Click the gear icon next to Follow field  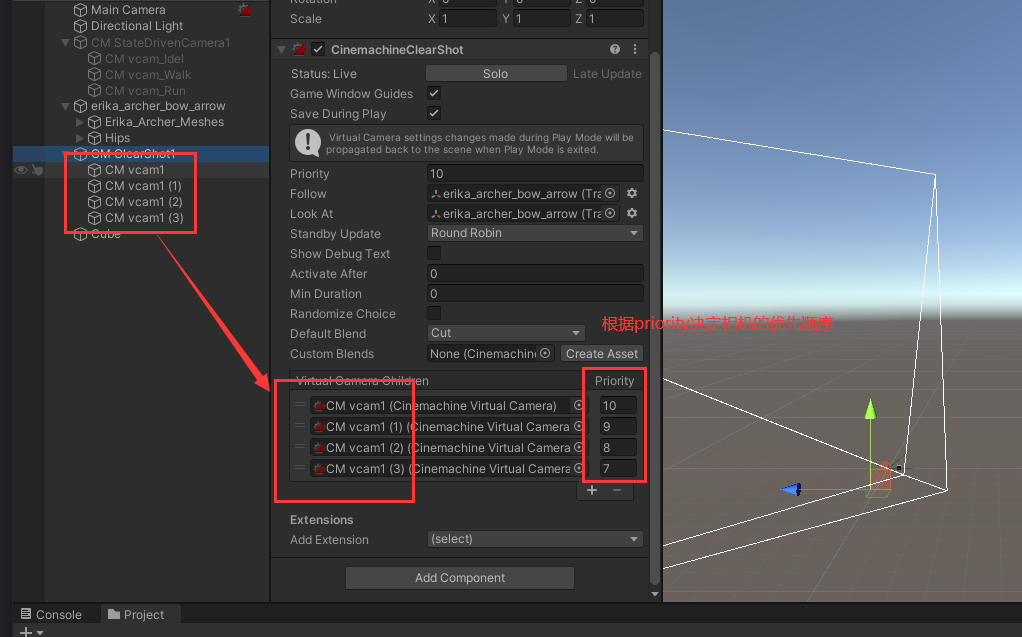tap(632, 193)
